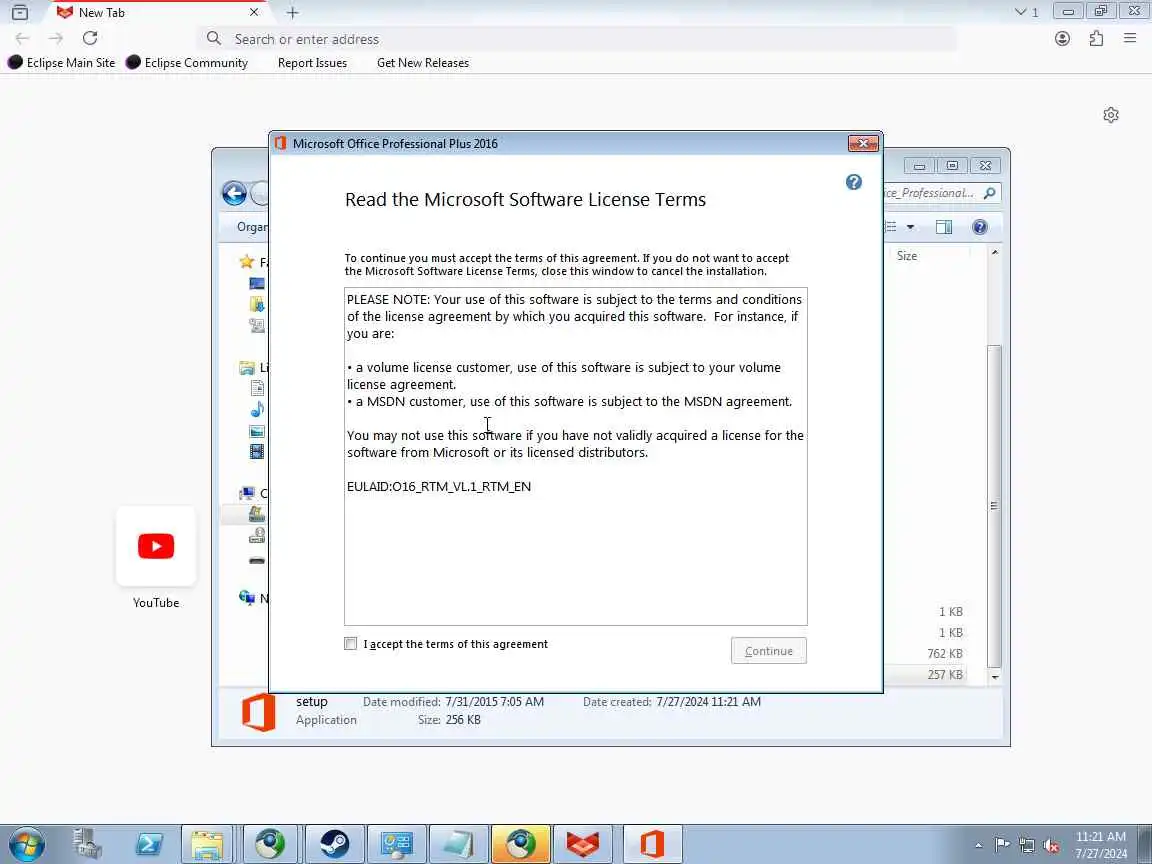Open the tab list dropdown chevron

click(x=1020, y=12)
